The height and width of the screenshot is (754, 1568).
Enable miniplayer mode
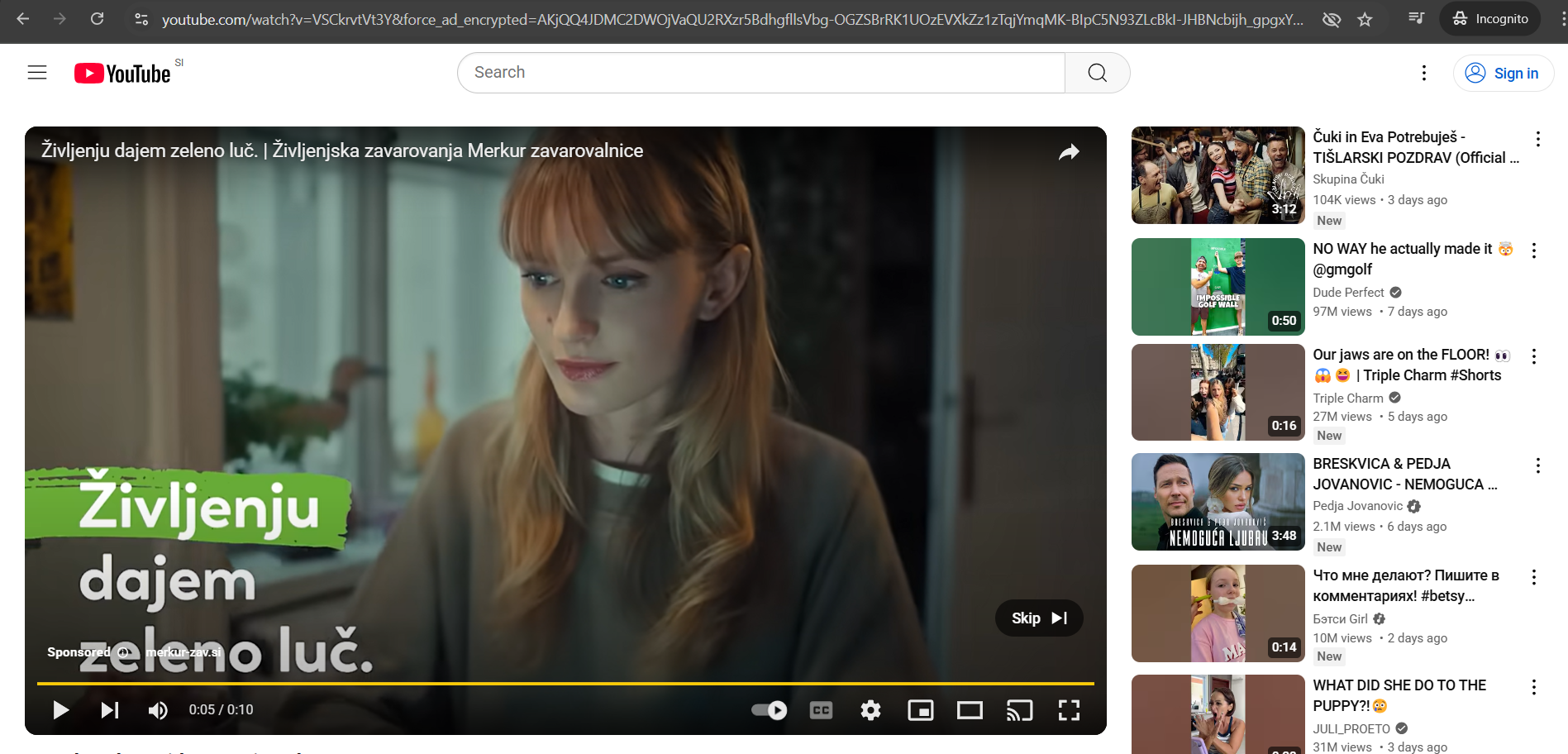coord(920,710)
